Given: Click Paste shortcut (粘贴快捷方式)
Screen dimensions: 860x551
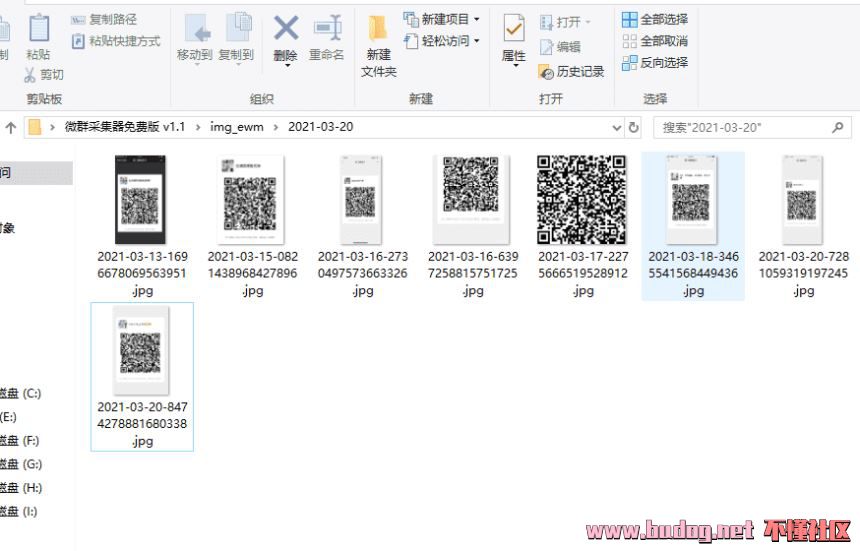Looking at the screenshot, I should tap(116, 41).
